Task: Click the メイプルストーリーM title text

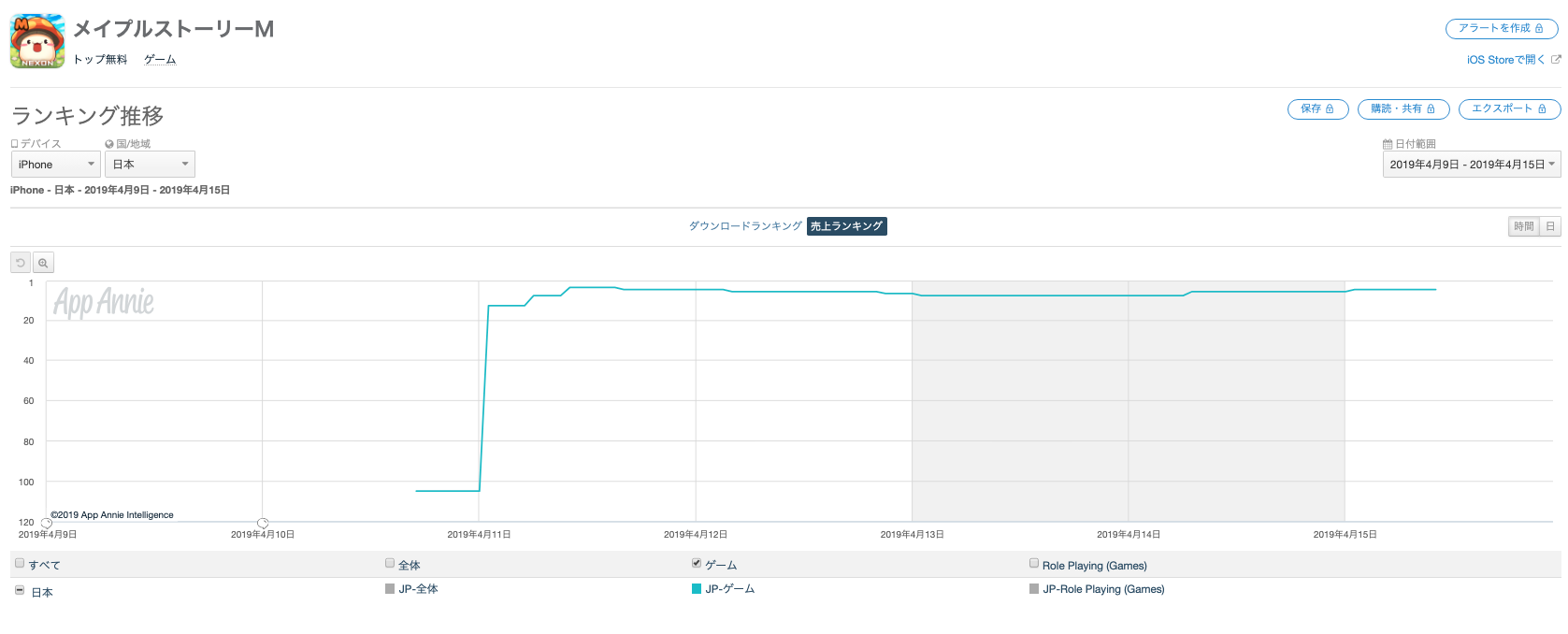Action: click(x=174, y=30)
